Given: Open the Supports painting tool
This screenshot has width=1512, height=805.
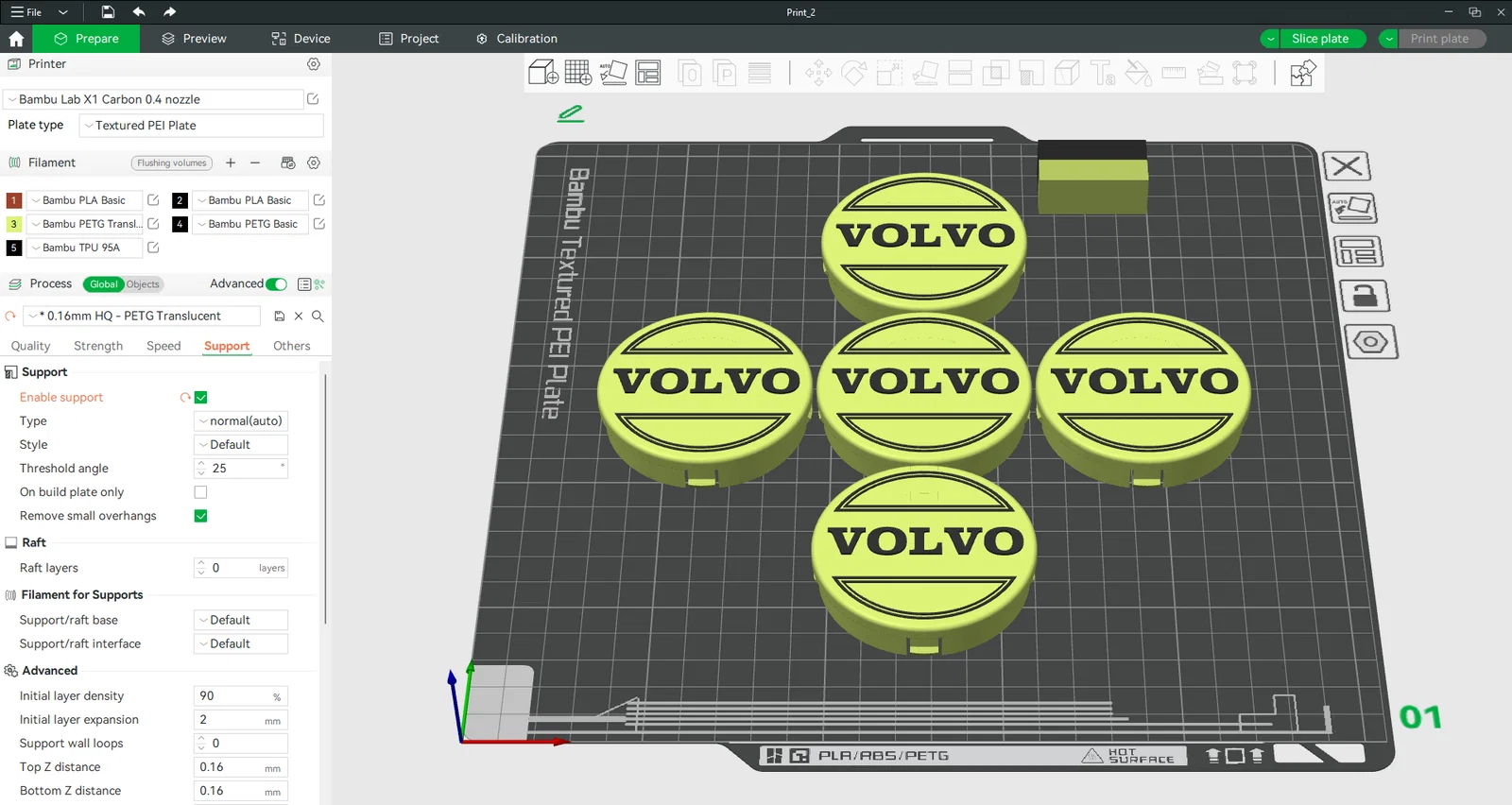Looking at the screenshot, I should tap(1031, 73).
